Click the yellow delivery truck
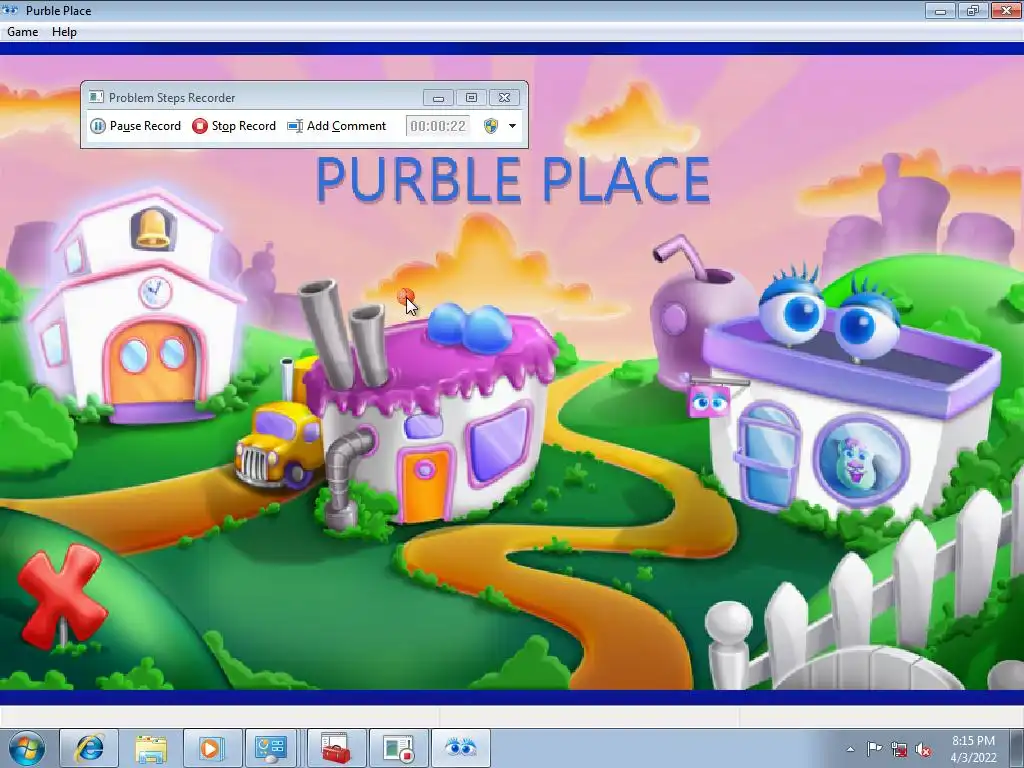This screenshot has width=1024, height=768. point(278,444)
